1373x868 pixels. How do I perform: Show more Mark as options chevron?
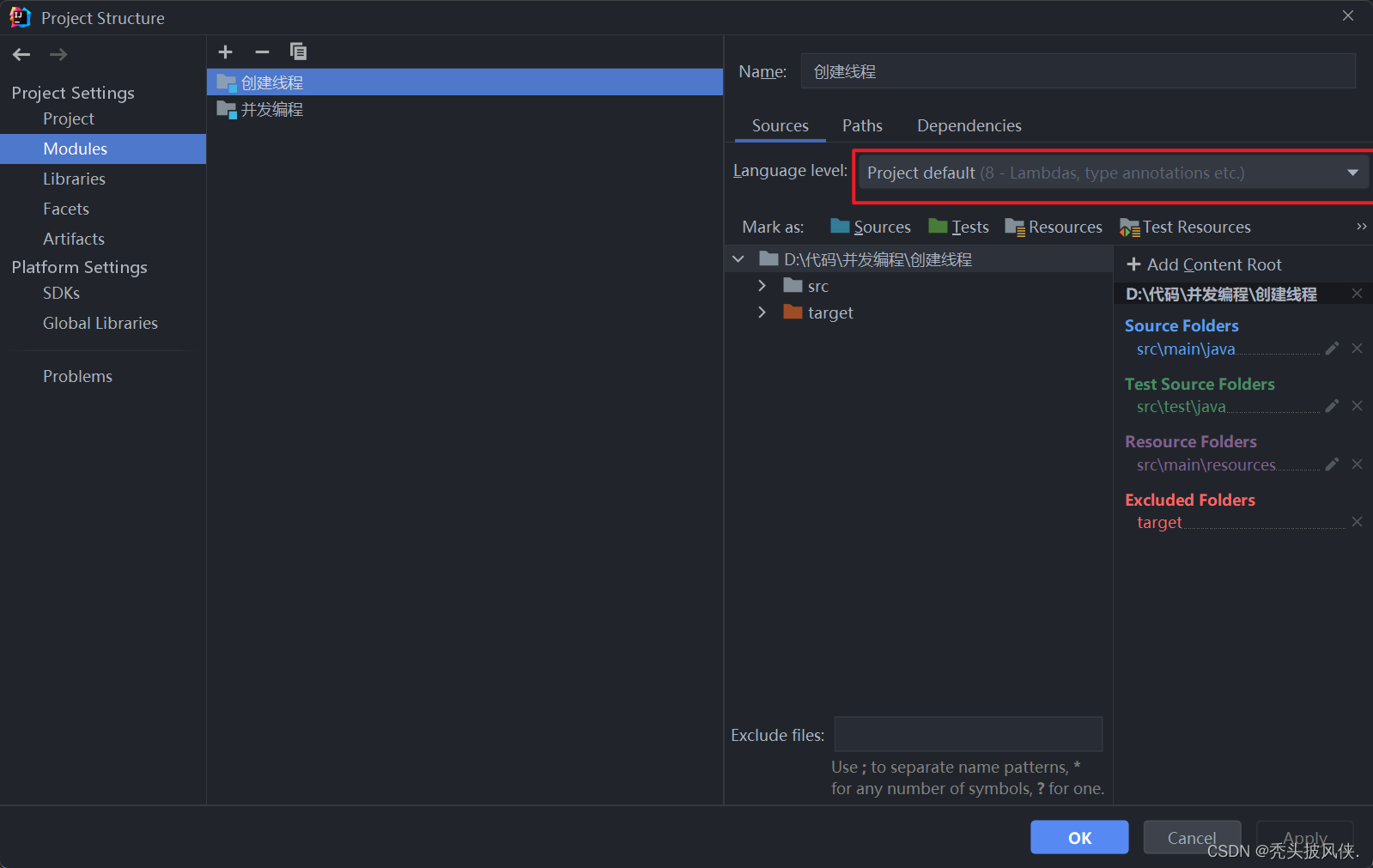click(x=1361, y=227)
